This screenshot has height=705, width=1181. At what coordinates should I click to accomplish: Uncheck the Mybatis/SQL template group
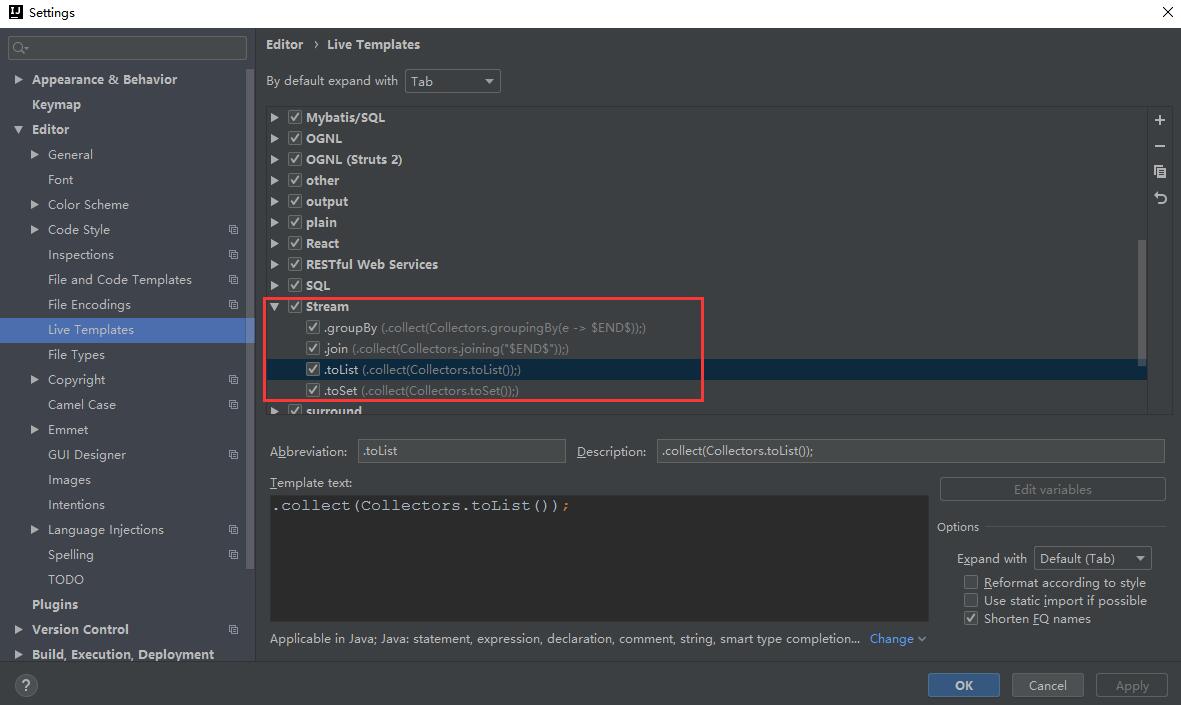[295, 118]
